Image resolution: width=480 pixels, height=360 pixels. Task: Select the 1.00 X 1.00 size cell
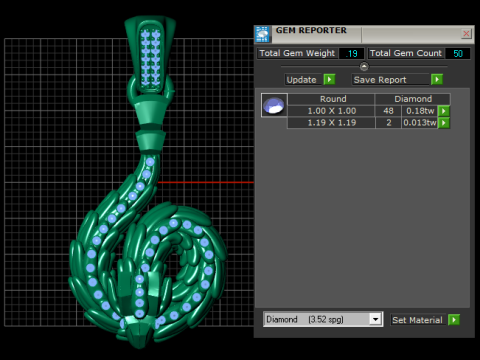tap(331, 111)
